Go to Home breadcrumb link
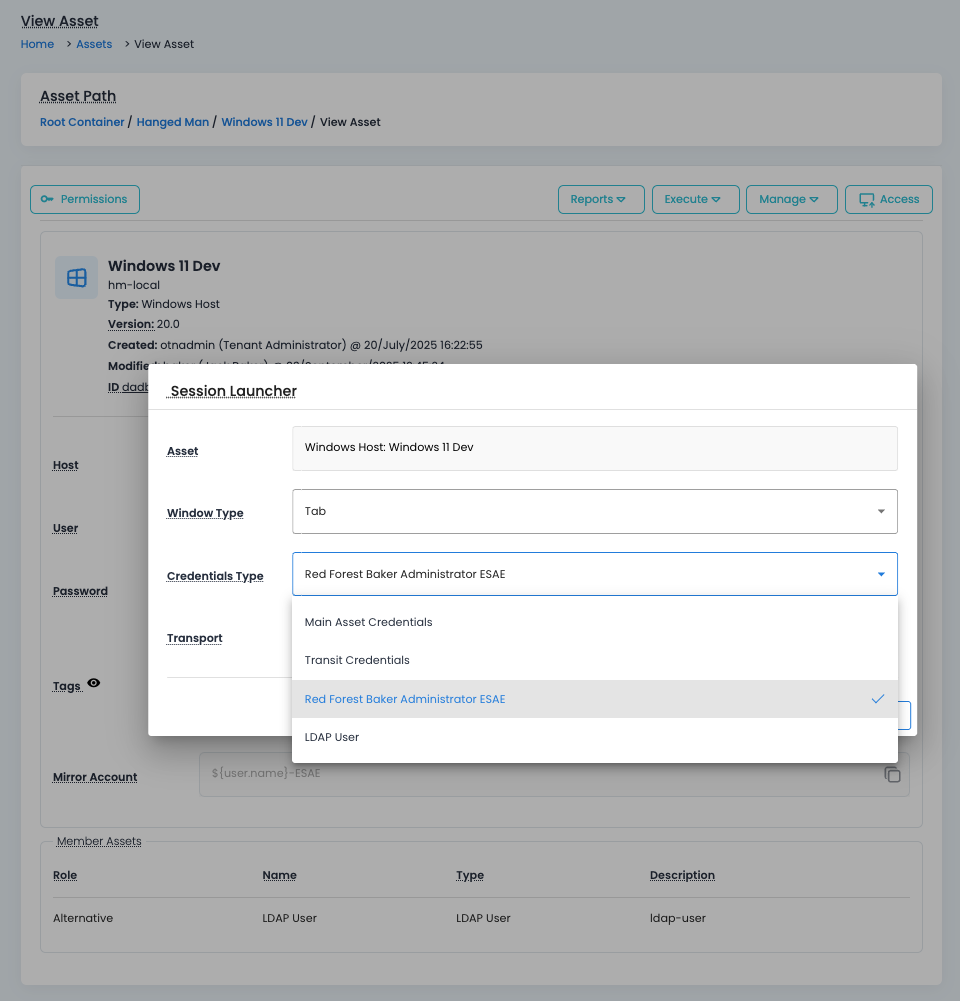Screen dimensions: 960x1001 tap(37, 44)
